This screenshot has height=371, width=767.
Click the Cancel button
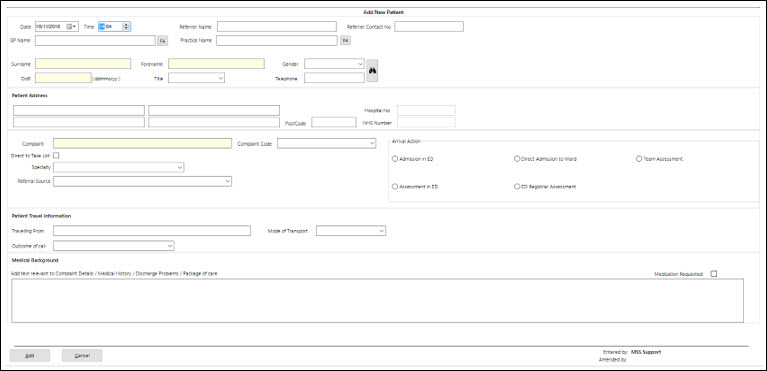[82, 355]
